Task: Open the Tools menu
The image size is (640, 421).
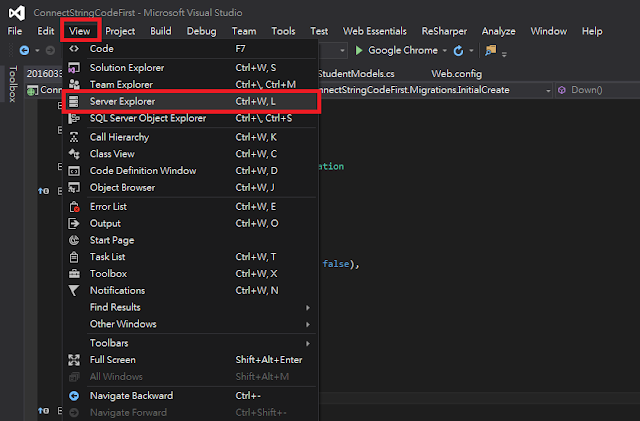Action: coord(283,31)
